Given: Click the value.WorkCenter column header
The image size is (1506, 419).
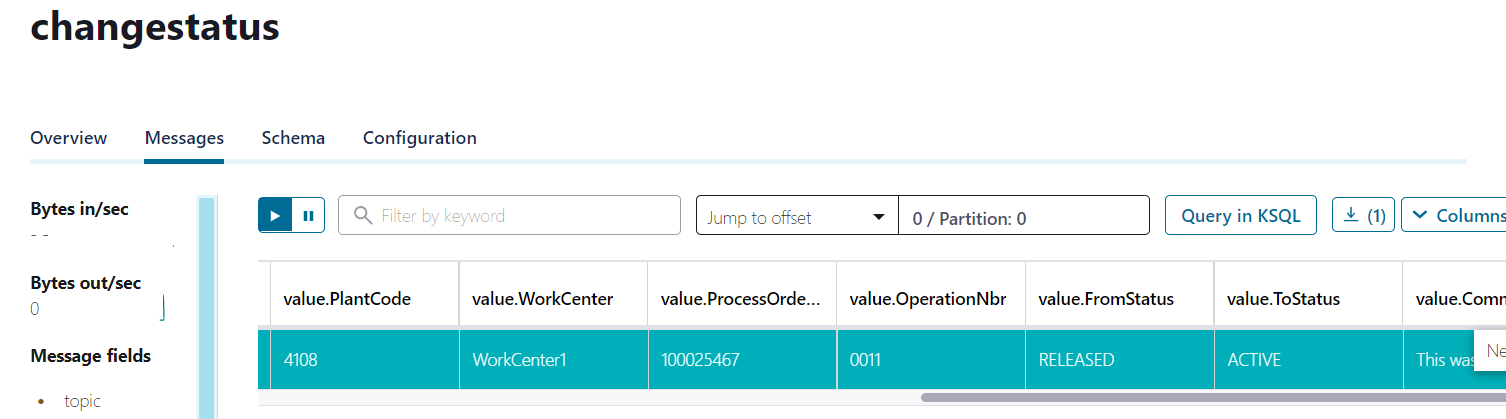Looking at the screenshot, I should [553, 298].
